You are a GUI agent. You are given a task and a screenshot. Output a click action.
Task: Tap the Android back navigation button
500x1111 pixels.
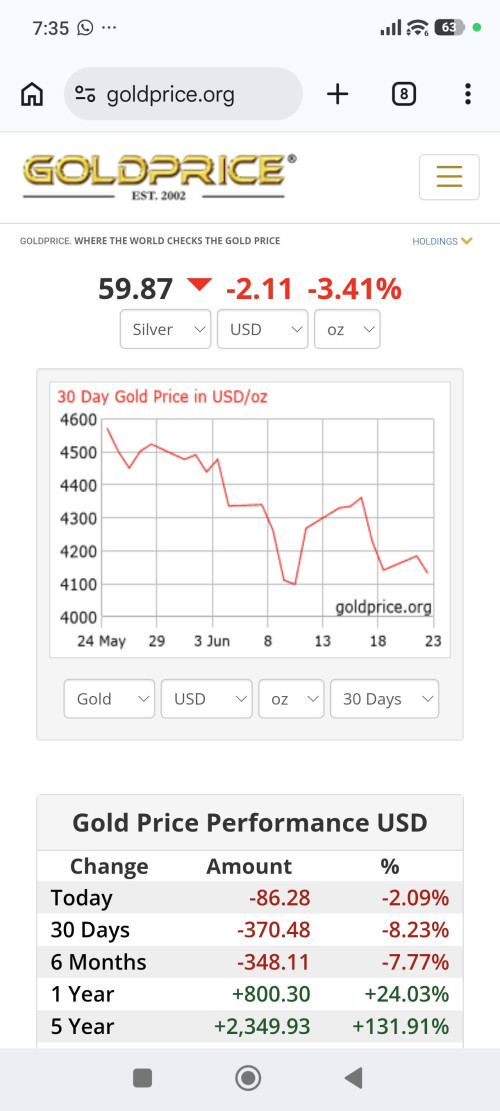(x=353, y=1078)
